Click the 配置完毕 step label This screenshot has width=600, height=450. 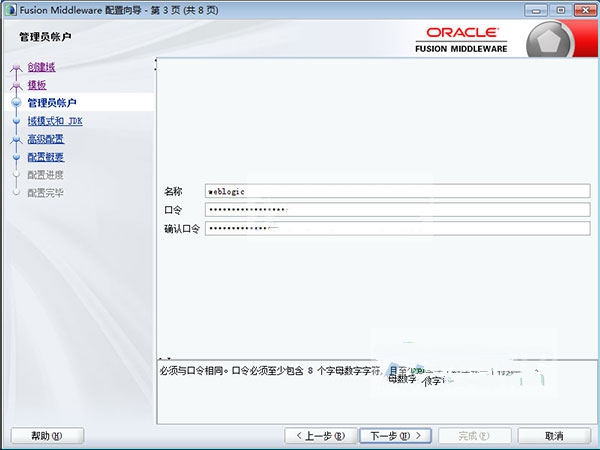pos(45,193)
